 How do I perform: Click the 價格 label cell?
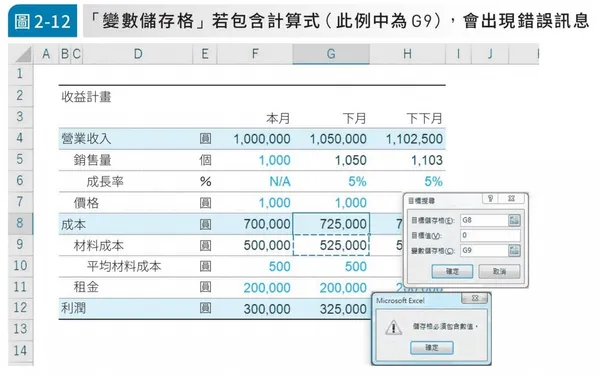tap(86, 203)
